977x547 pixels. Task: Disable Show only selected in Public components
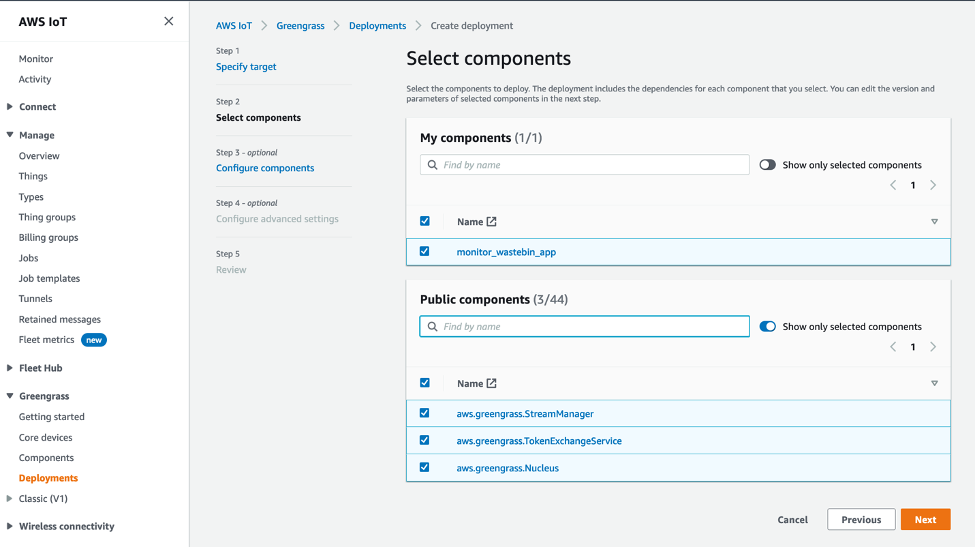coord(768,327)
